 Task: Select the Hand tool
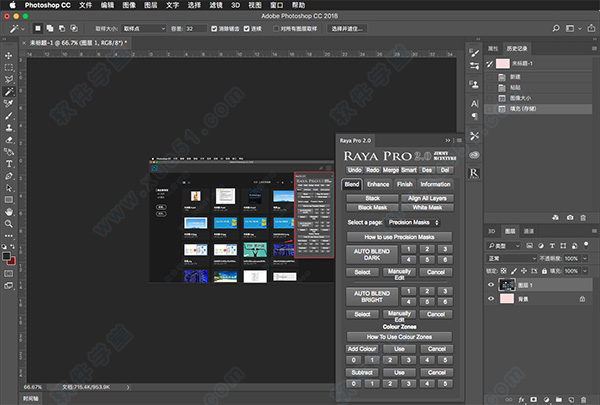point(8,212)
